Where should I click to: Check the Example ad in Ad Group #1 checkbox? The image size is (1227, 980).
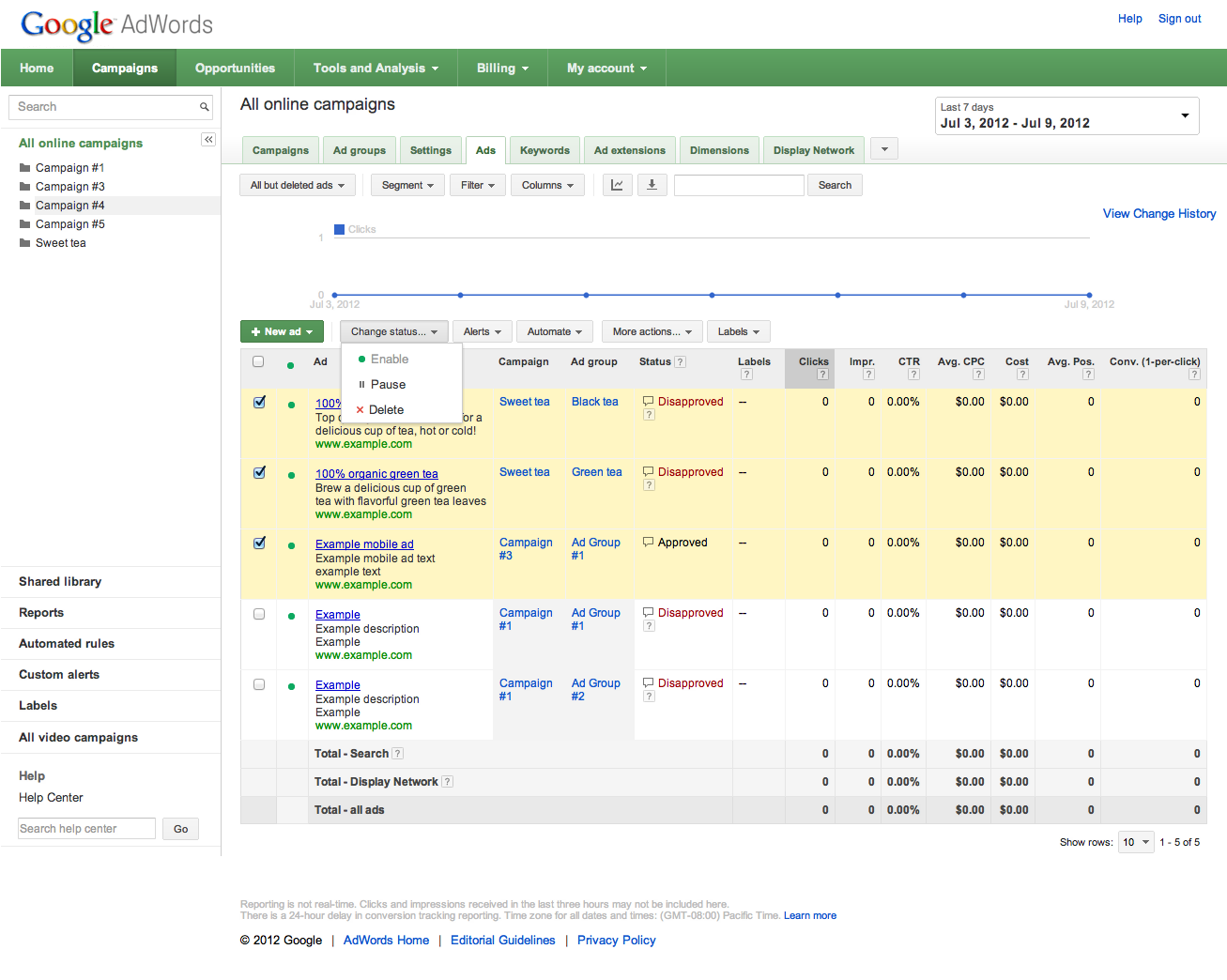pos(259,614)
